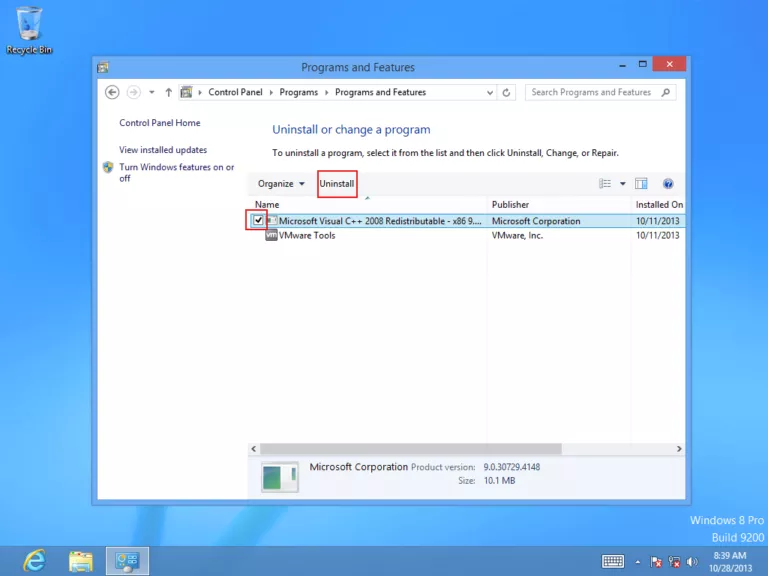768x576 pixels.
Task: Click the VMware, Inc. publisher cell
Action: pos(517,236)
